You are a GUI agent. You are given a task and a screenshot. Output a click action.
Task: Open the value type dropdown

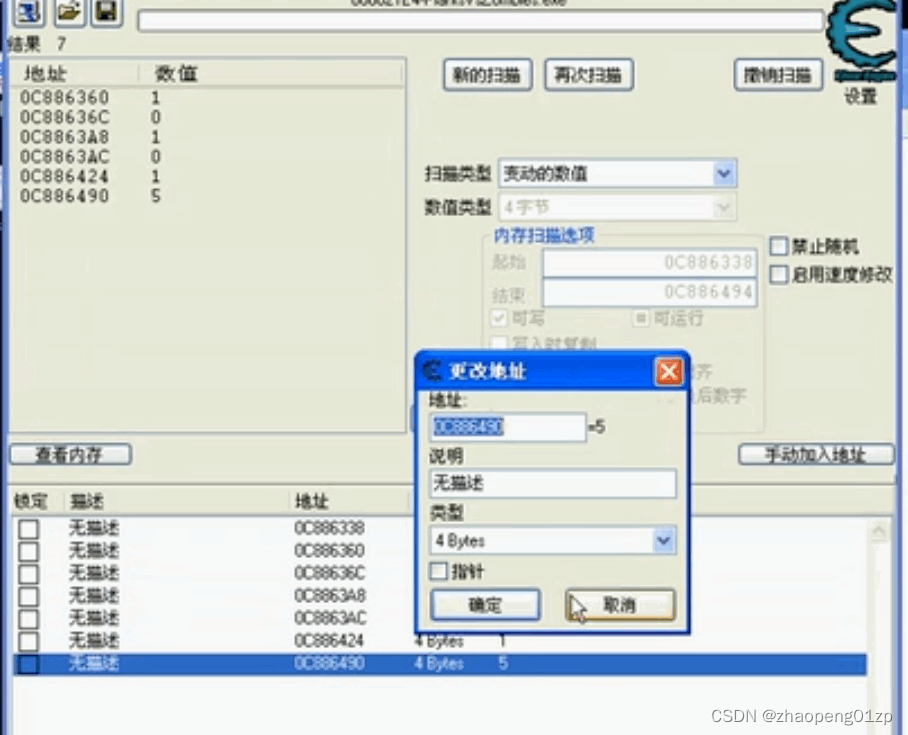724,207
